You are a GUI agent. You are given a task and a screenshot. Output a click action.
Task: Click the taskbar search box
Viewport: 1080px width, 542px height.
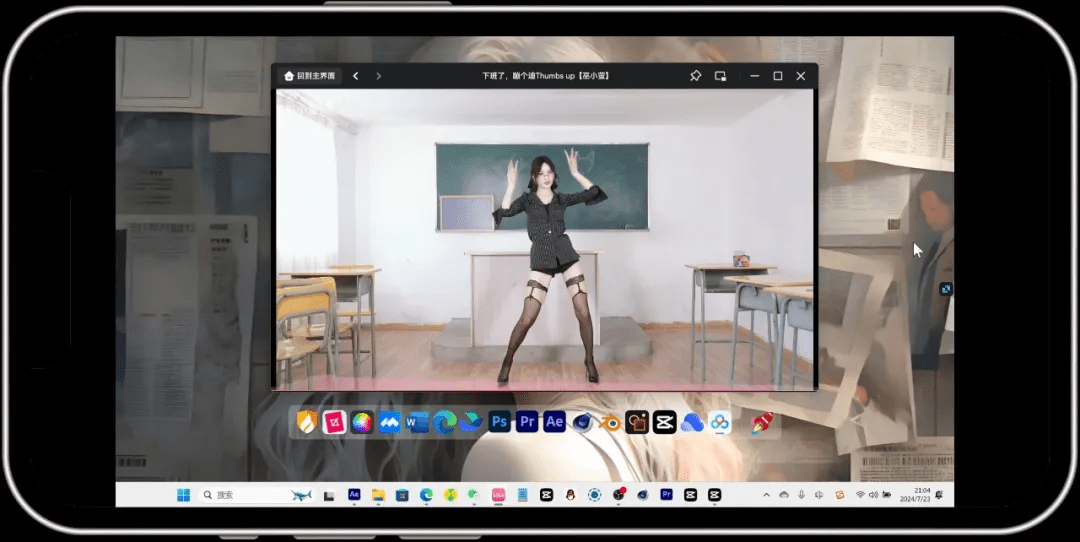pyautogui.click(x=240, y=495)
